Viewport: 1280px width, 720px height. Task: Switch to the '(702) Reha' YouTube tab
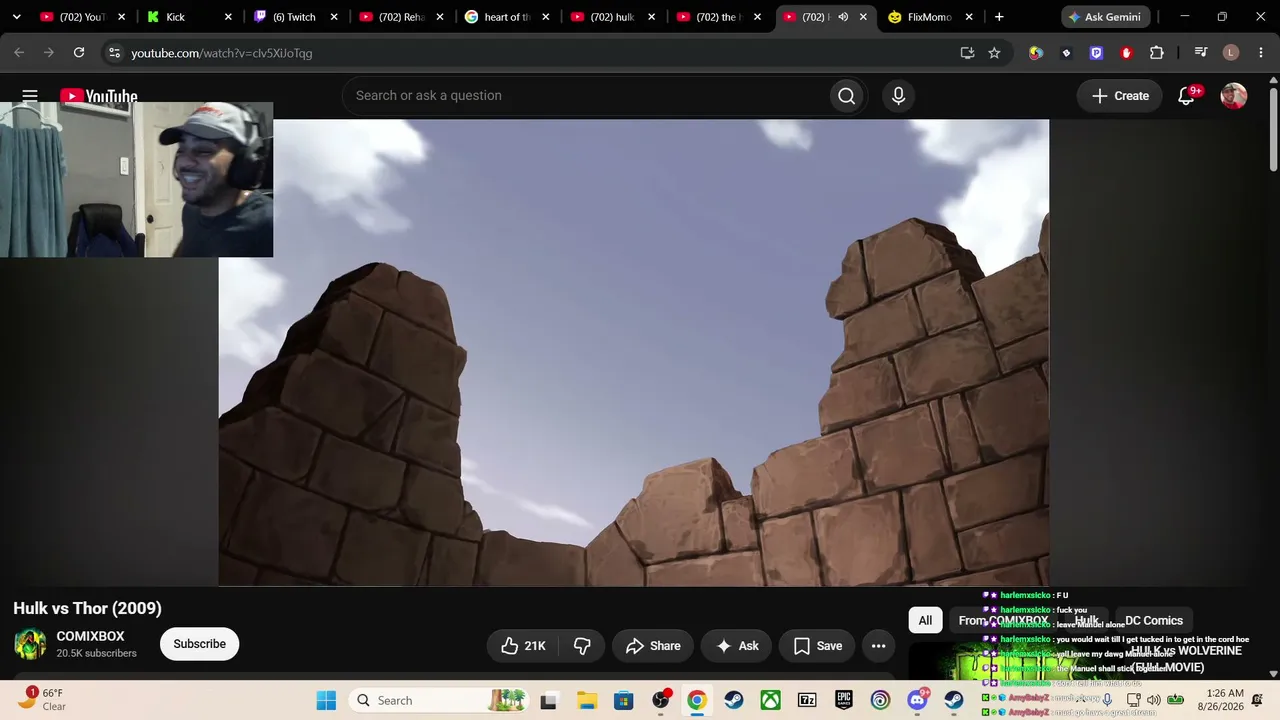[401, 17]
